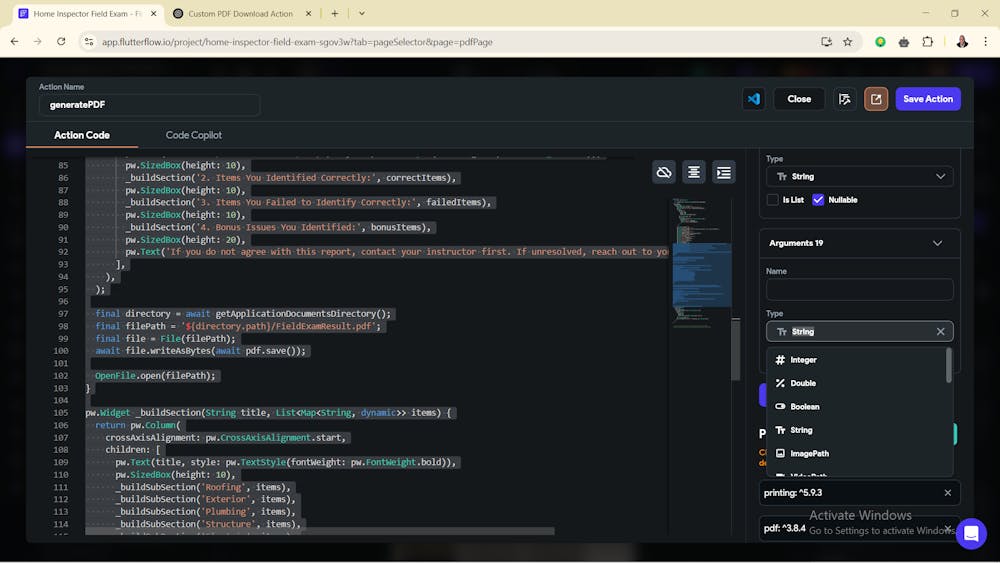Collapse the Arguments 19 section
Viewport: 1000px width, 563px height.
[x=936, y=243]
